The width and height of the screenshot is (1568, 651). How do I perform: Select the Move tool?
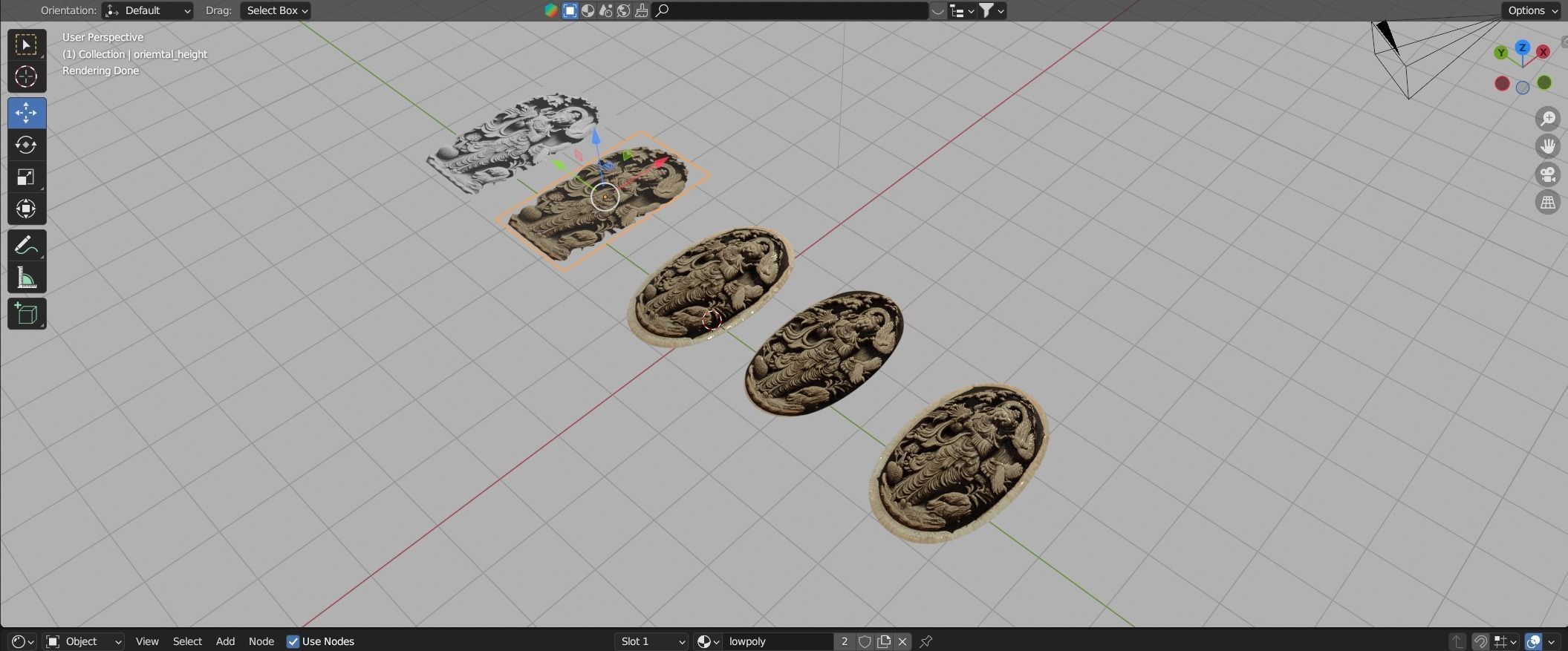coord(27,113)
